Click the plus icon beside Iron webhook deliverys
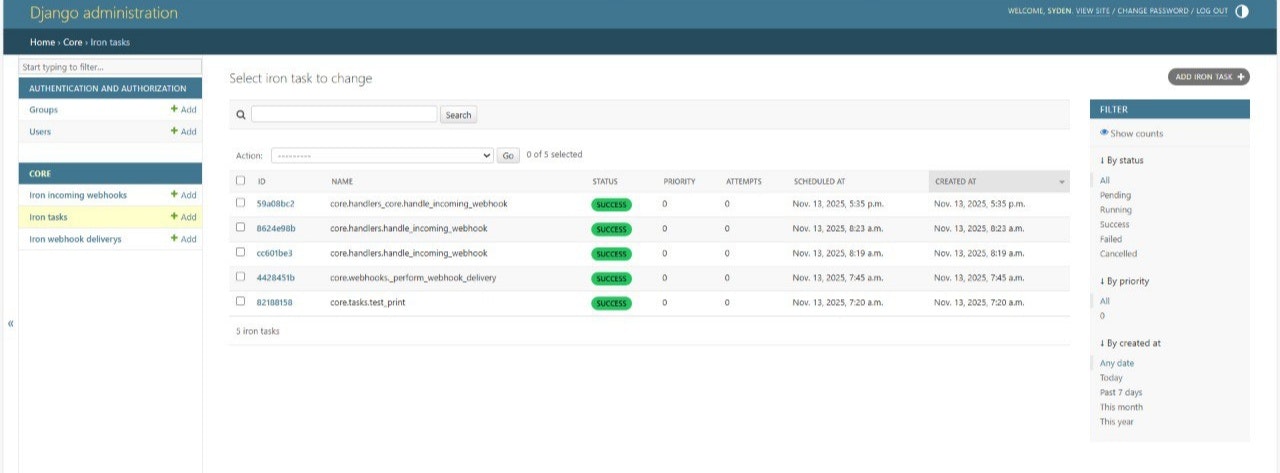 [x=174, y=238]
